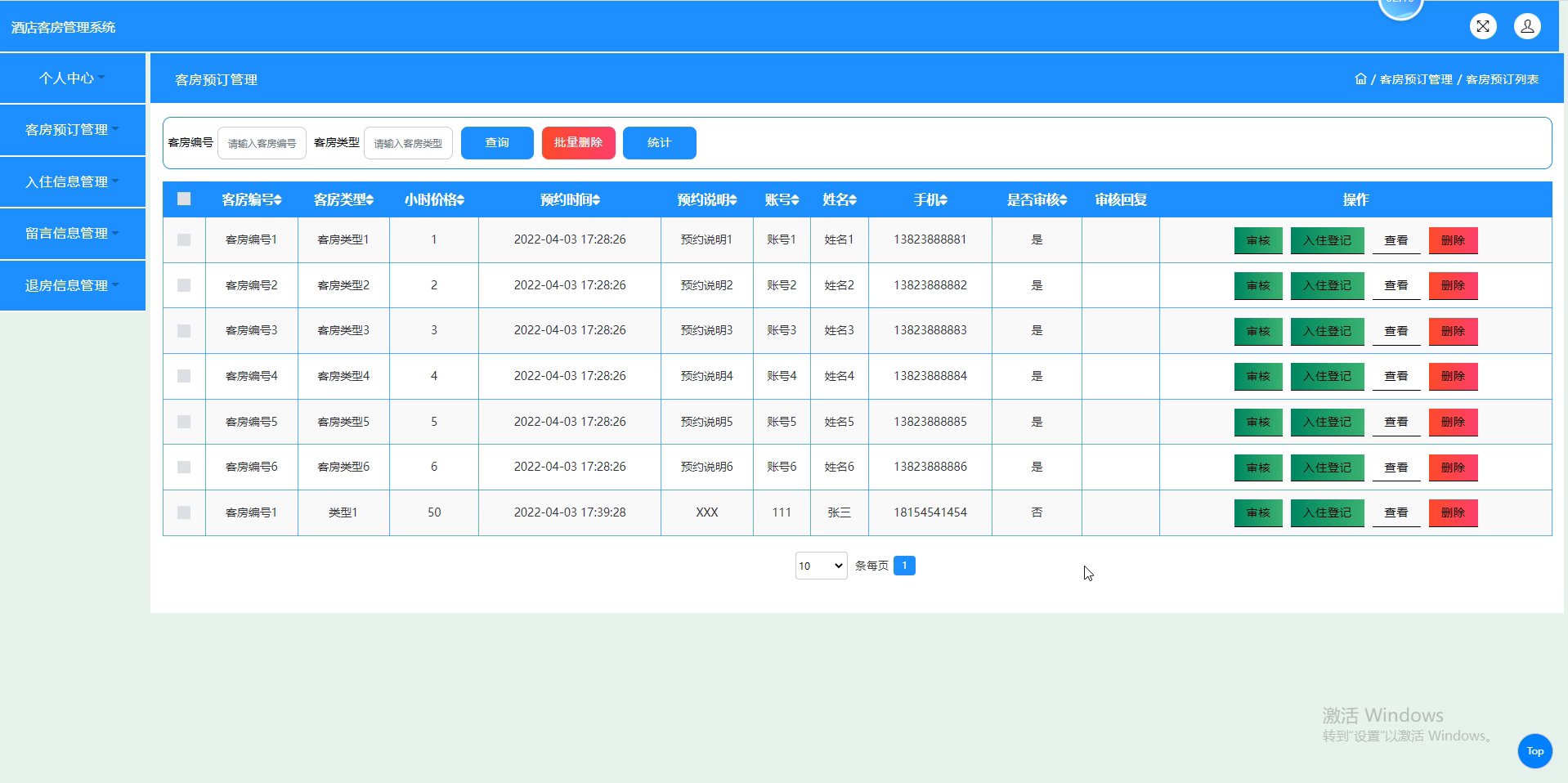Click 审核 for row 姓名1
This screenshot has width=1568, height=783.
tap(1258, 240)
